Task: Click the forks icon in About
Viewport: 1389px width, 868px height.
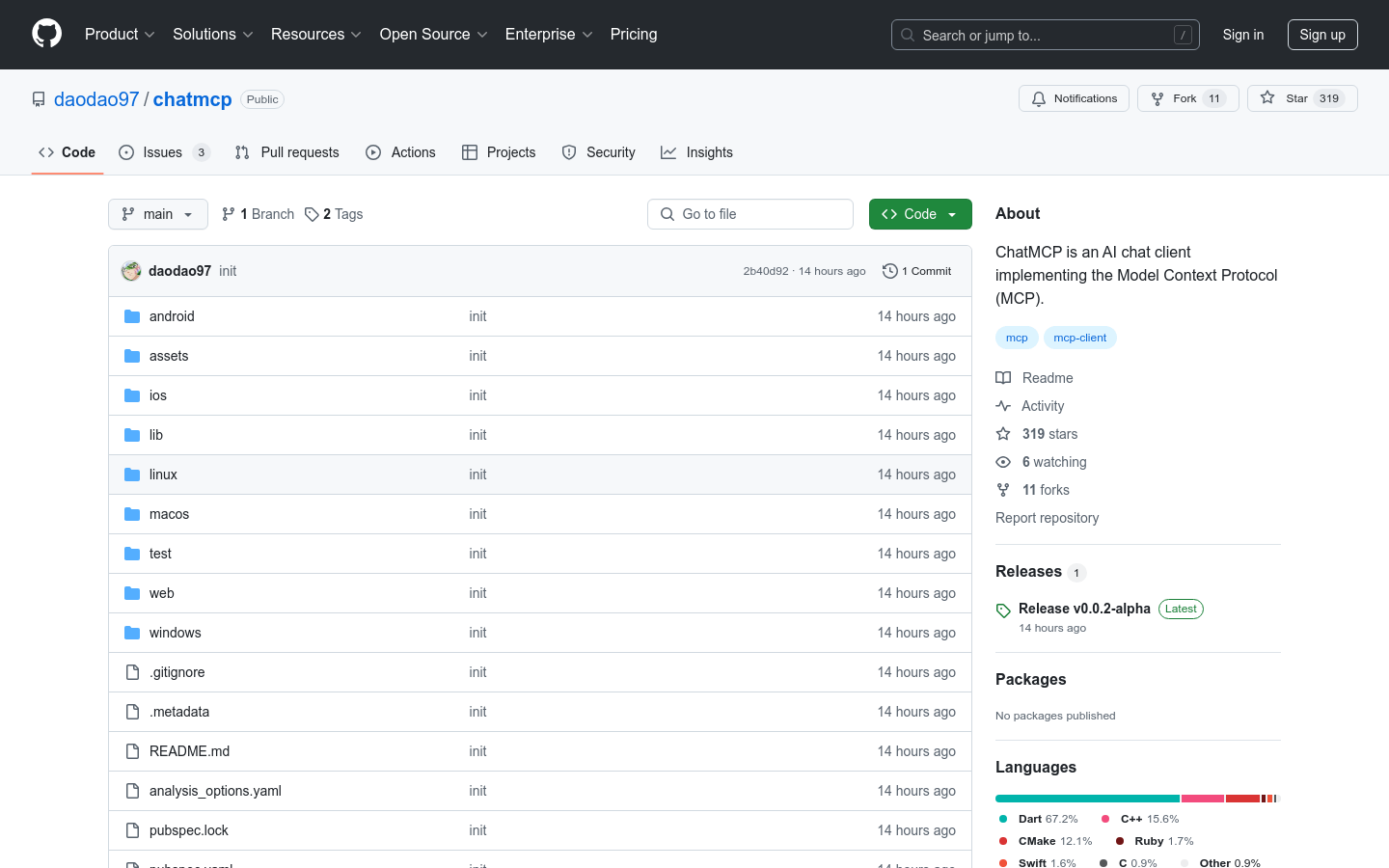Action: click(x=1003, y=490)
